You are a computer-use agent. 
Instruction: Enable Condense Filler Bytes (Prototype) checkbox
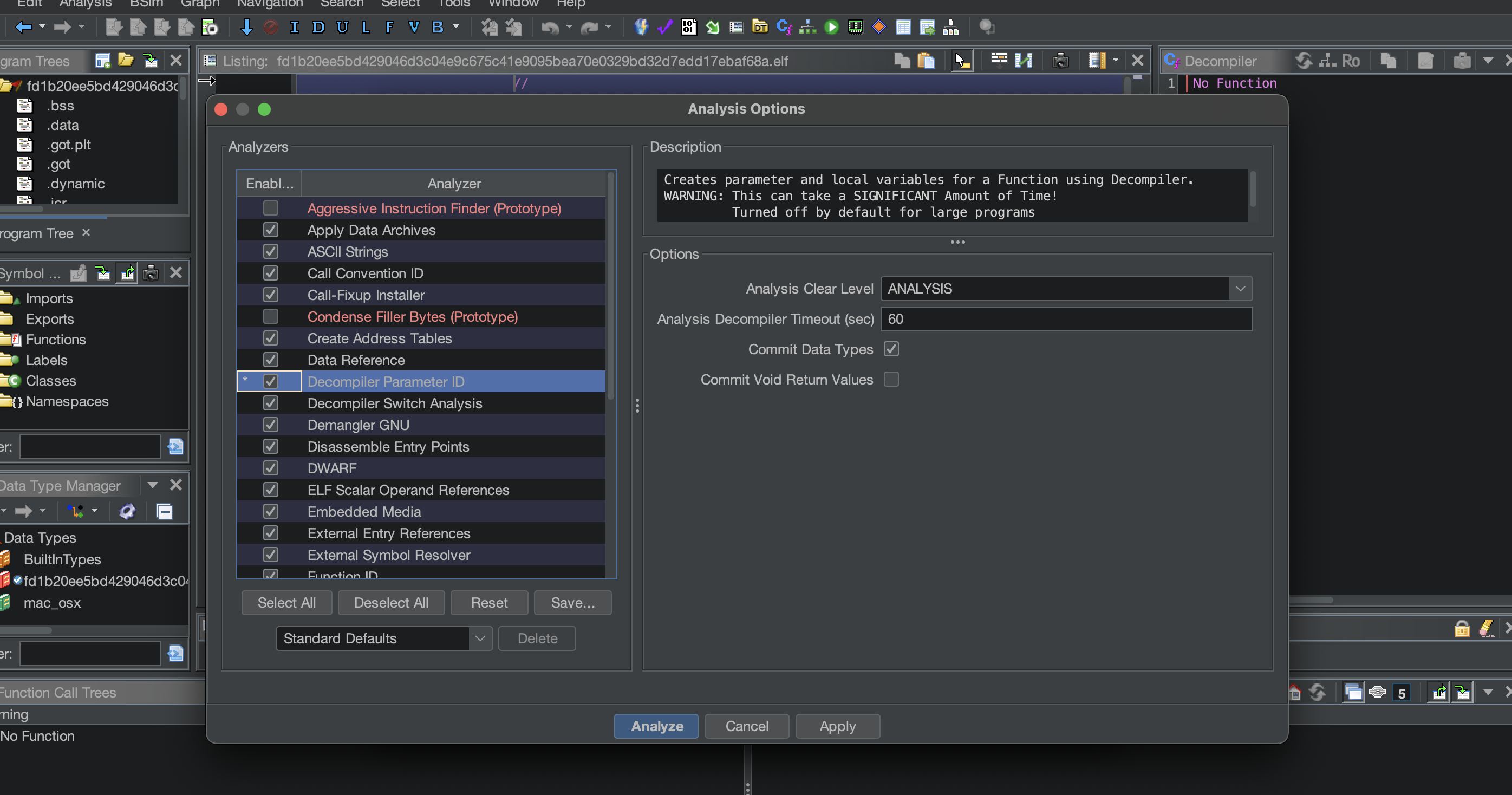click(271, 316)
